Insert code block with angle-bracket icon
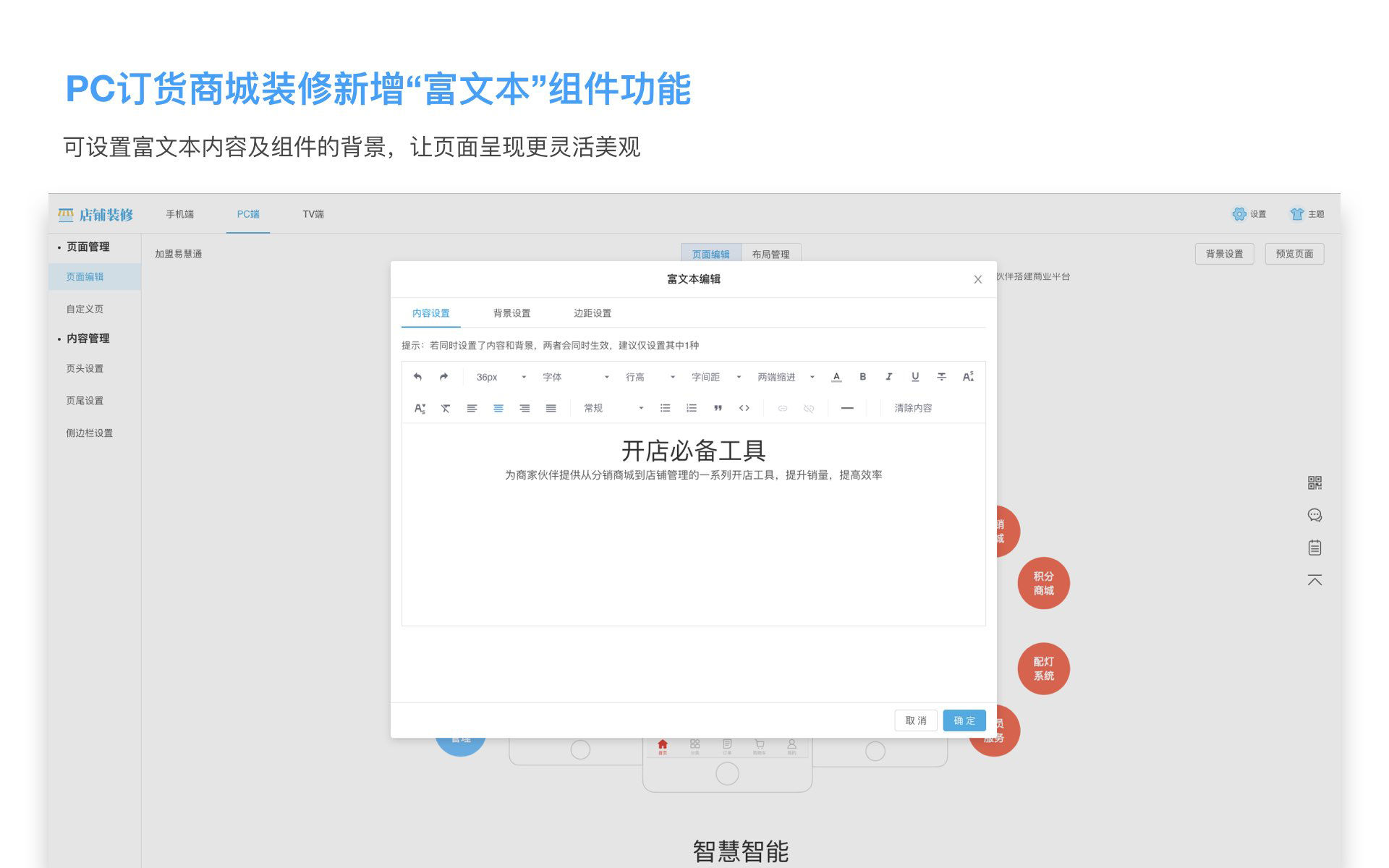 (x=744, y=408)
